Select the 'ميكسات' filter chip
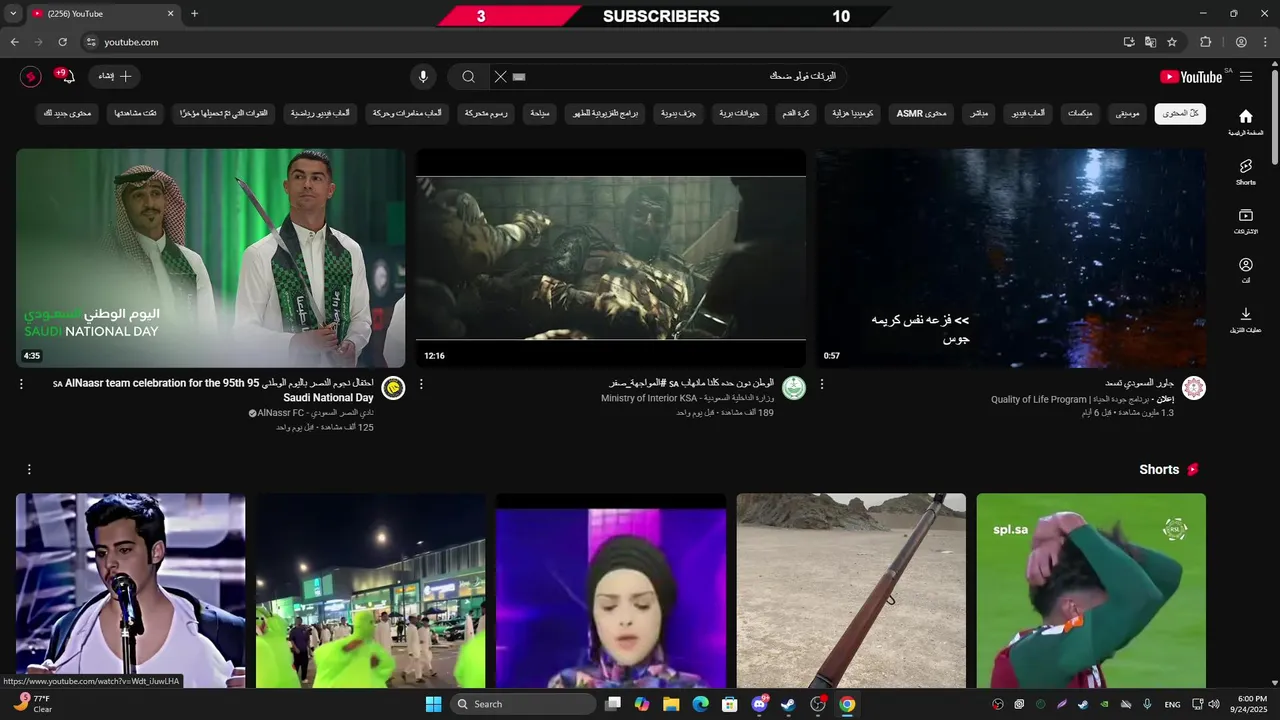Viewport: 1280px width, 720px height. tap(1080, 114)
